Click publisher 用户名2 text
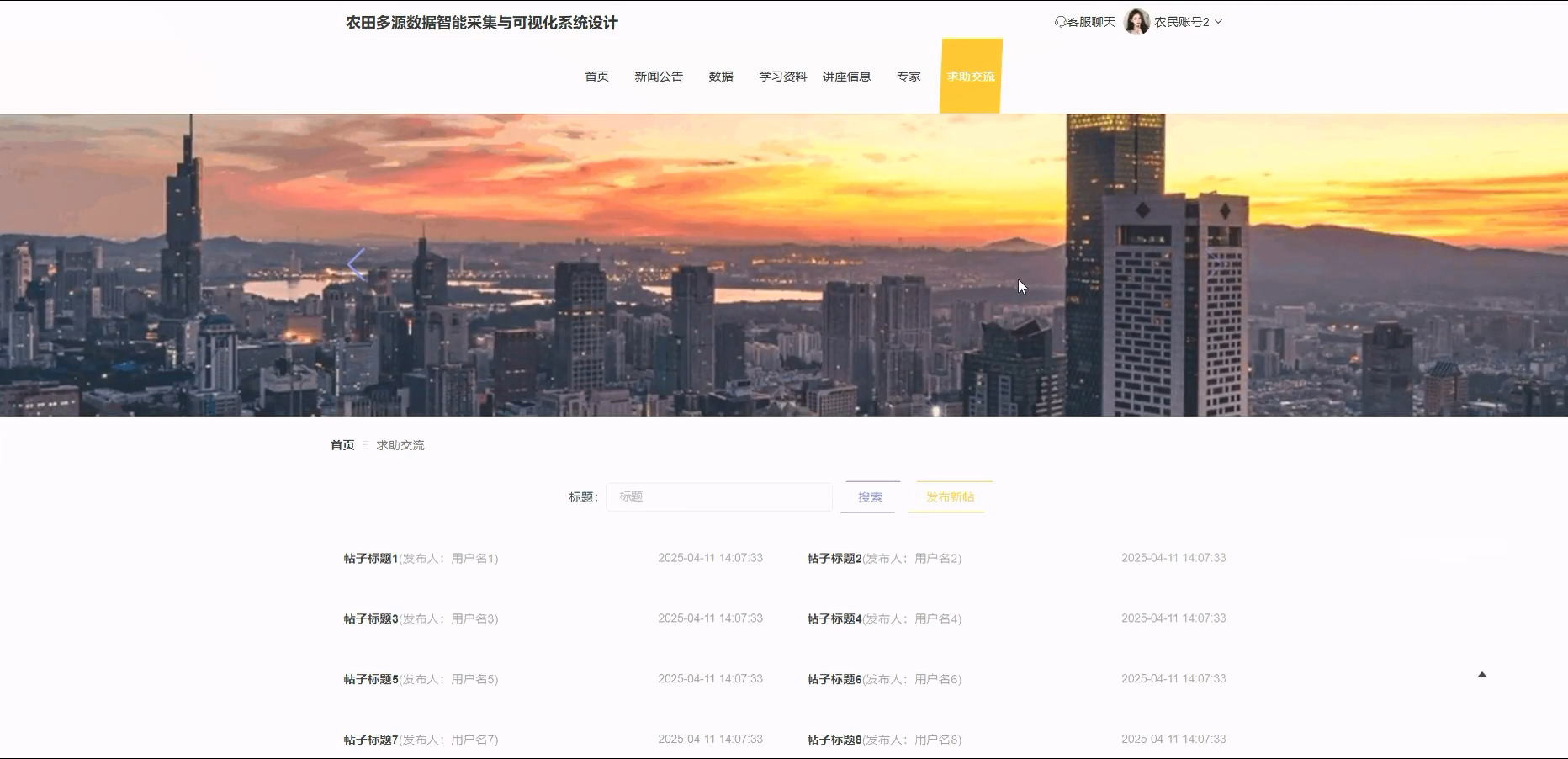This screenshot has width=1568, height=759. [935, 558]
